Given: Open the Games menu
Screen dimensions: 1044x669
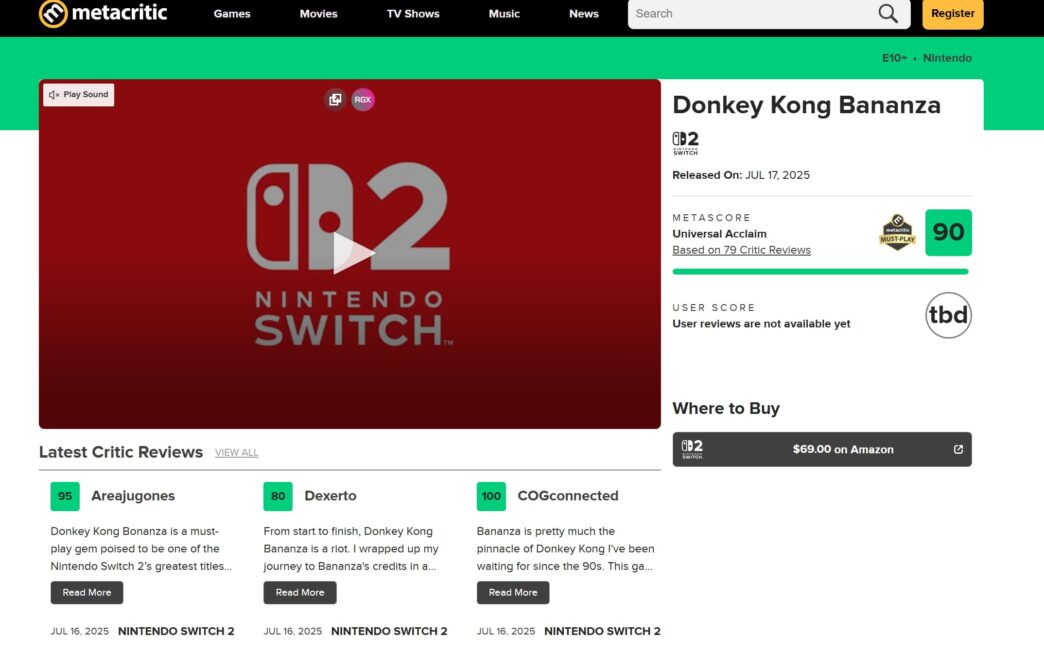Looking at the screenshot, I should click(x=232, y=14).
